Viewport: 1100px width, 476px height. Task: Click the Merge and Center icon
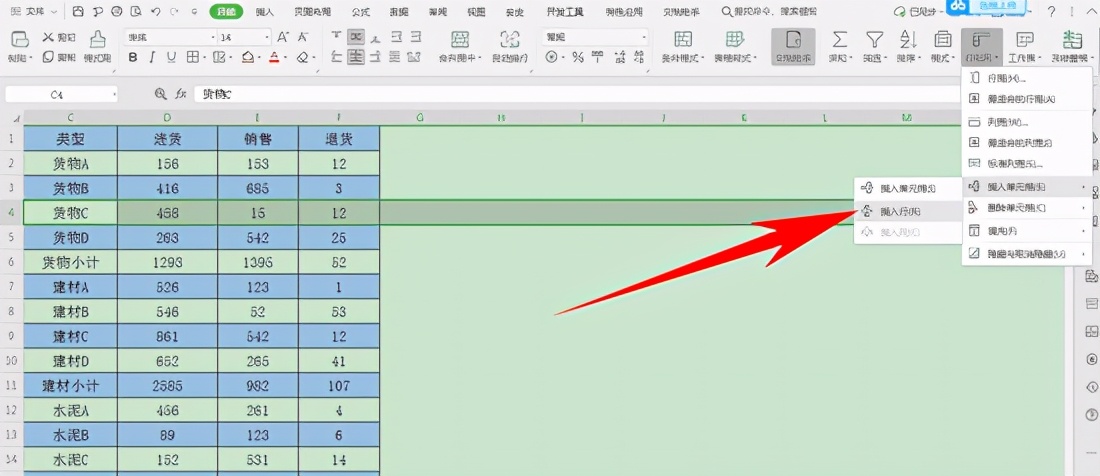pyautogui.click(x=460, y=39)
